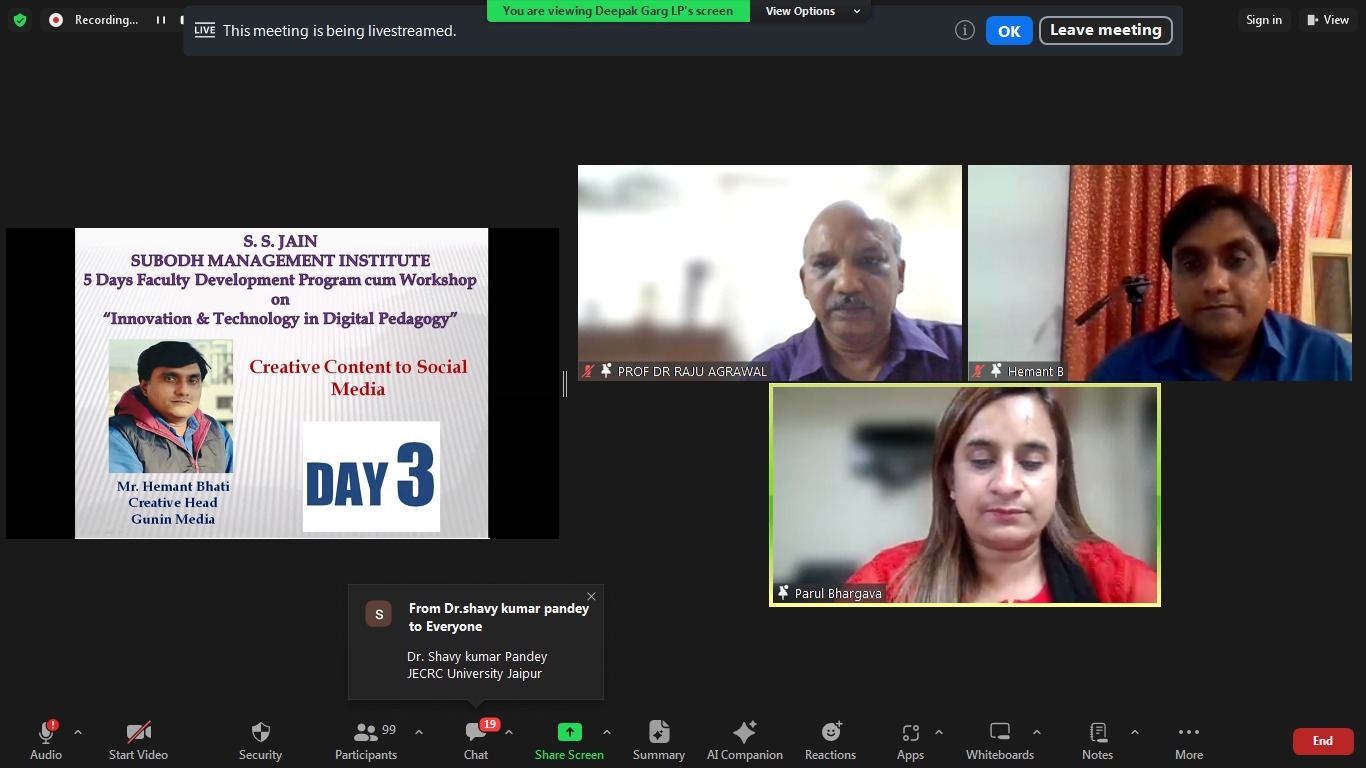Click the Leave meeting button
The width and height of the screenshot is (1366, 768).
[x=1105, y=30]
